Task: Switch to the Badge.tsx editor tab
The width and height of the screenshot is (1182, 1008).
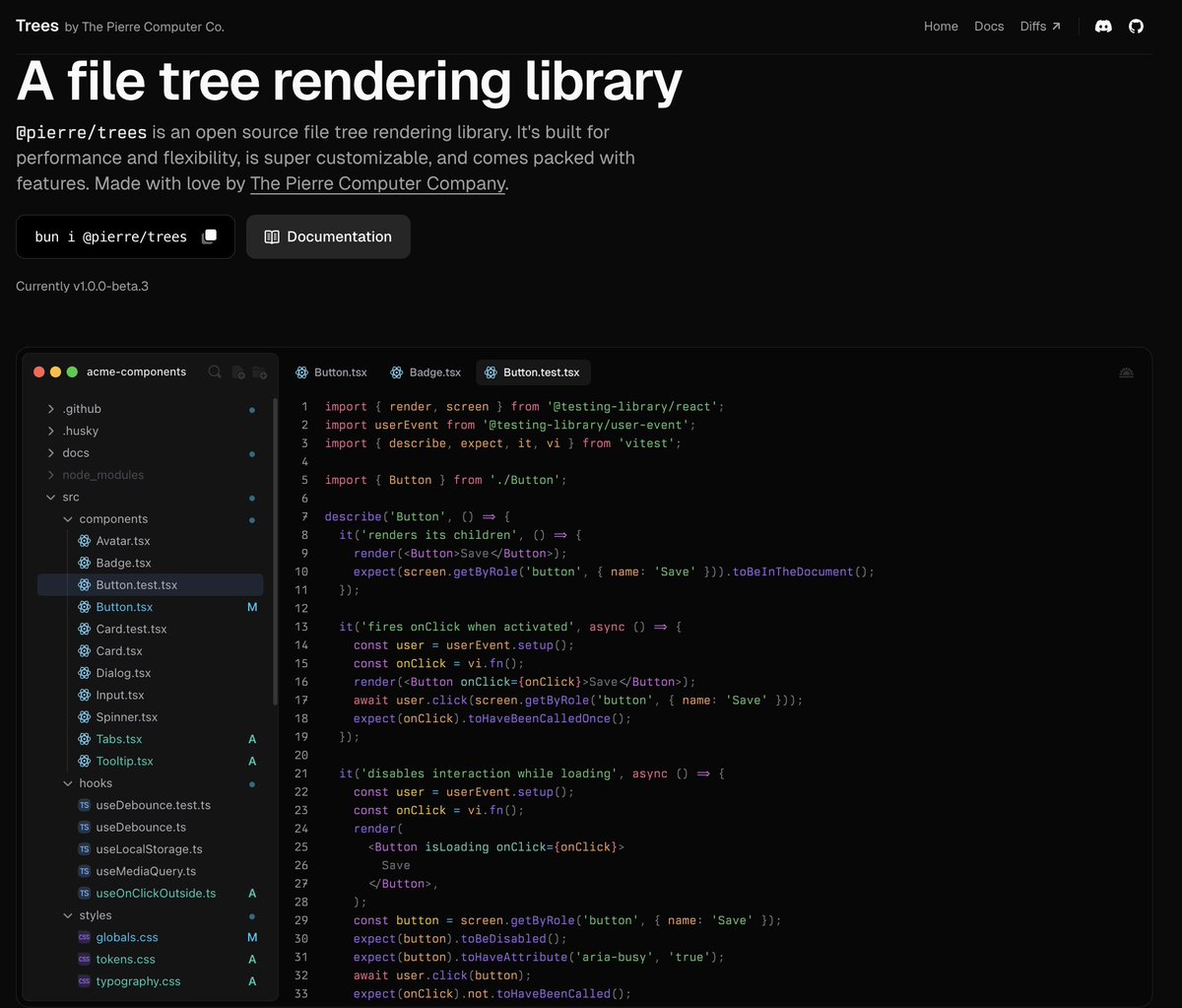Action: click(426, 372)
